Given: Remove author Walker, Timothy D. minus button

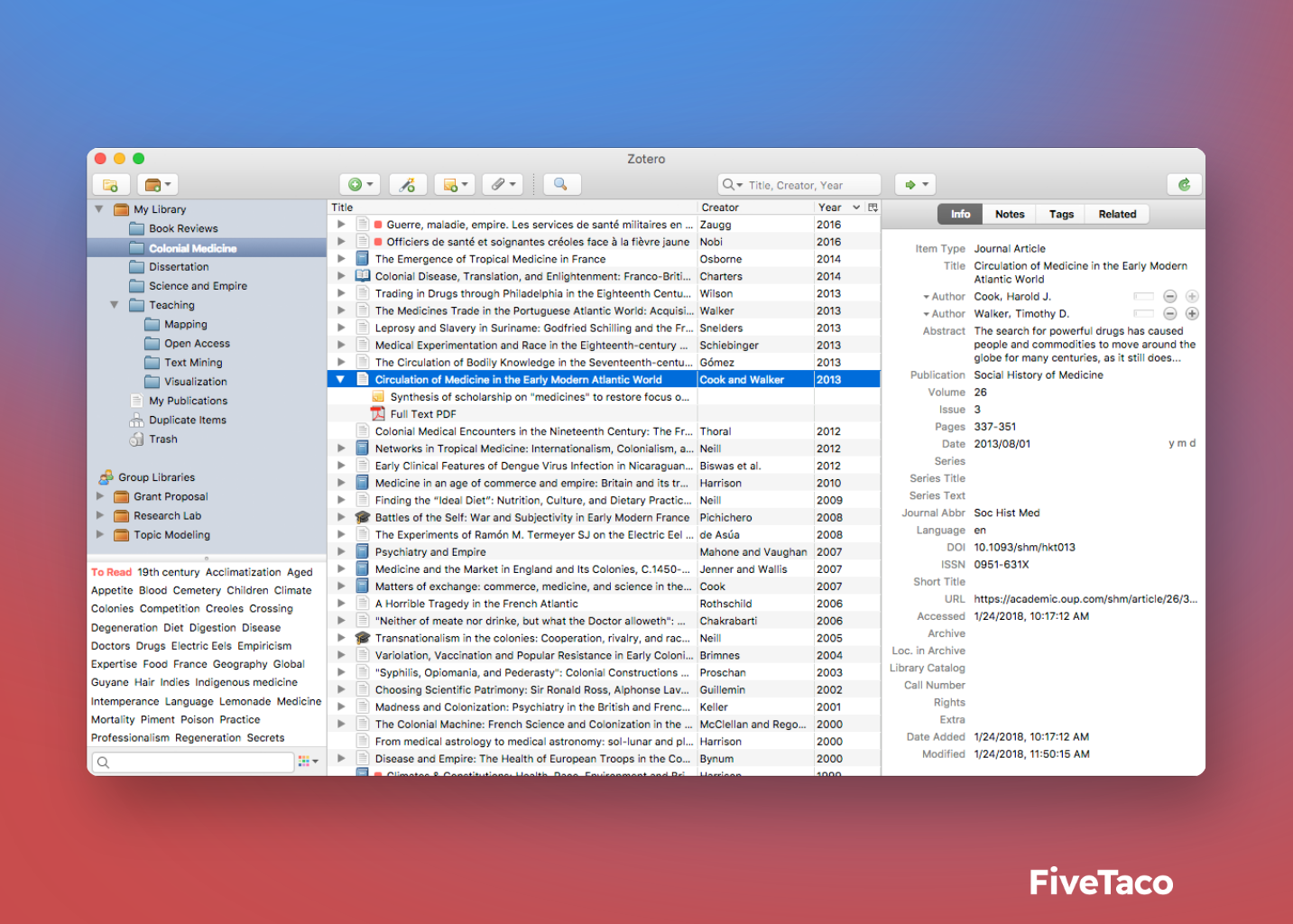Looking at the screenshot, I should 1169,314.
